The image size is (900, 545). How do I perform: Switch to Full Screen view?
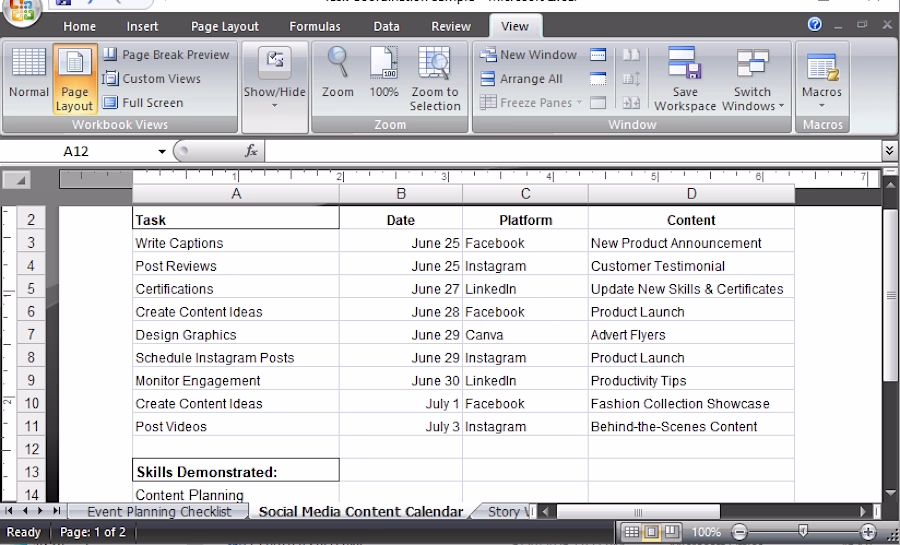143,103
